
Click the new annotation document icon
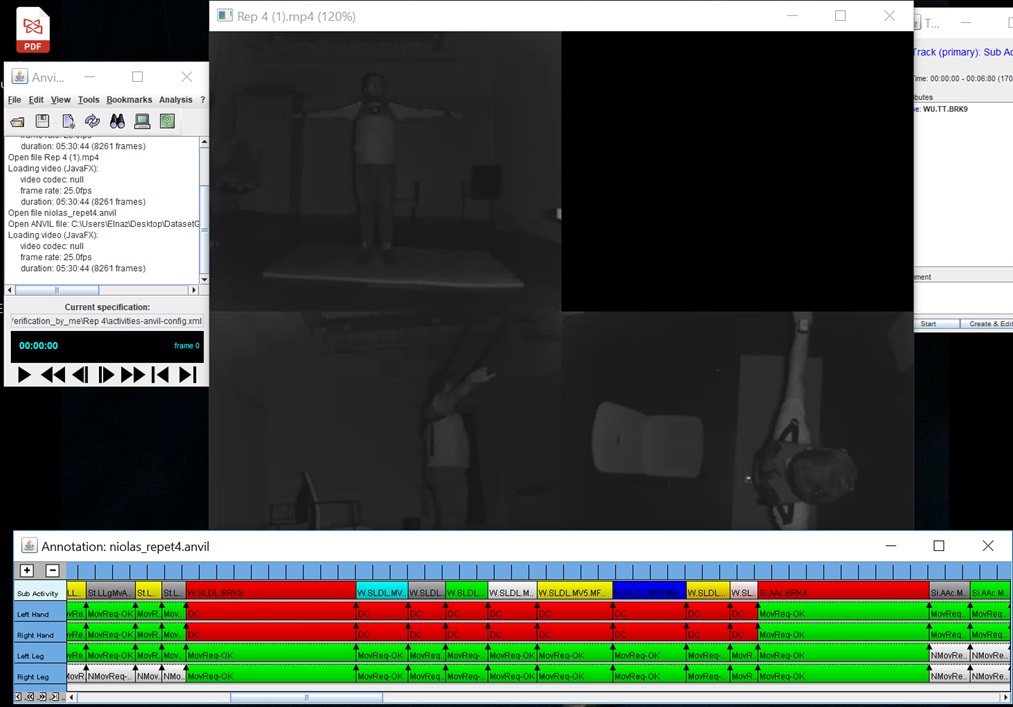click(67, 121)
